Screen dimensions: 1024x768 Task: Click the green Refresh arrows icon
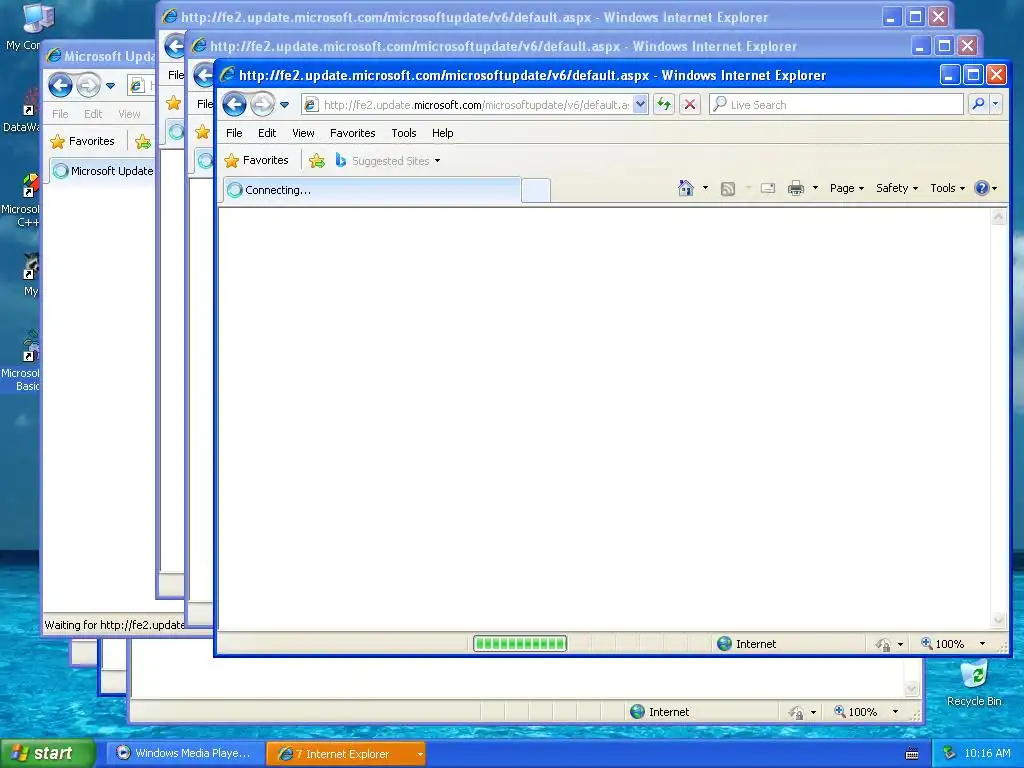tap(664, 104)
